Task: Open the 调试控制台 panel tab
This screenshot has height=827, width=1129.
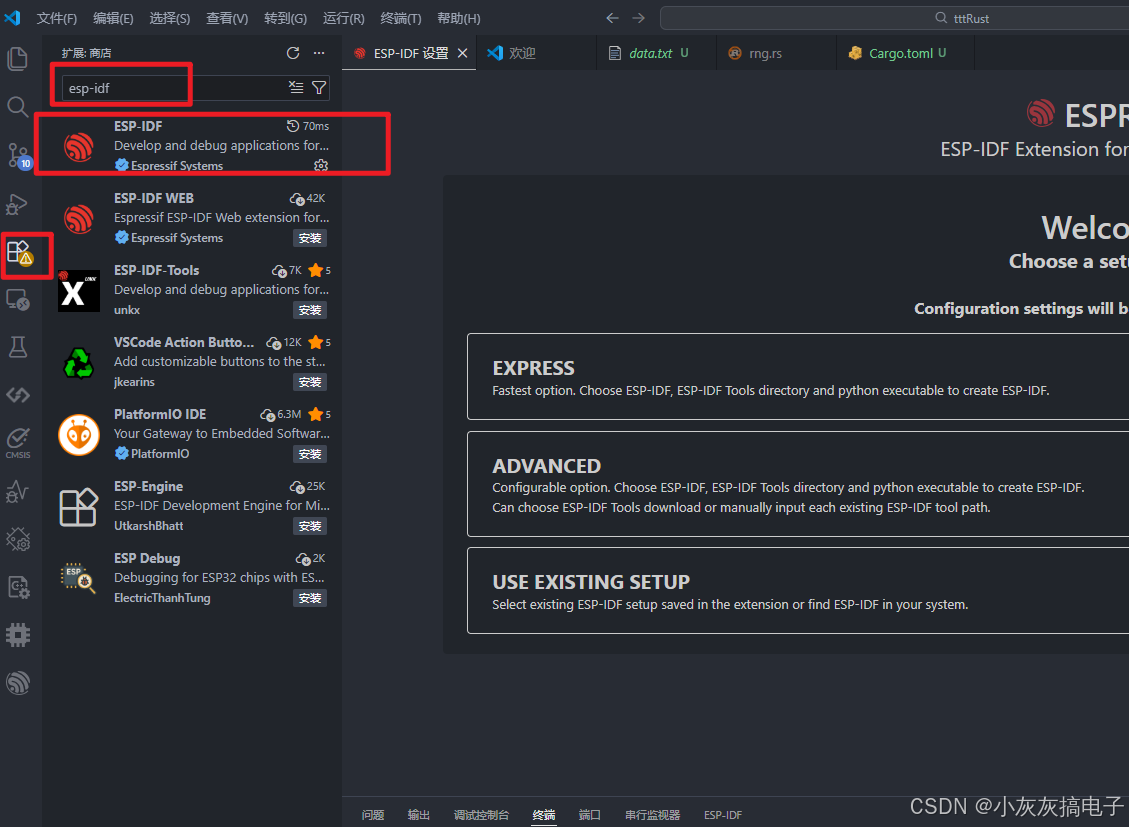Action: 481,815
